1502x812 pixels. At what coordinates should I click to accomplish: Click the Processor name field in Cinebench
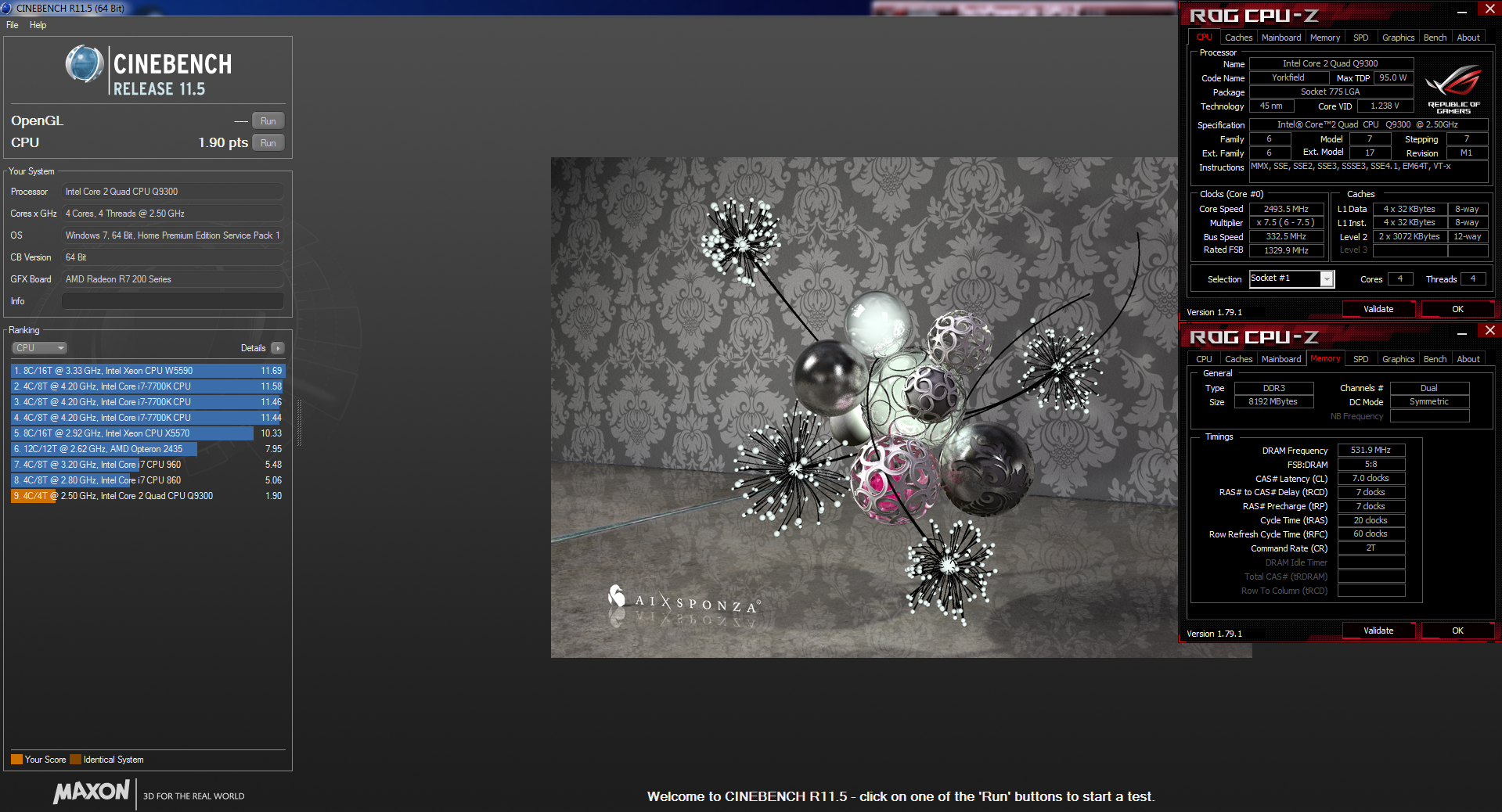172,192
